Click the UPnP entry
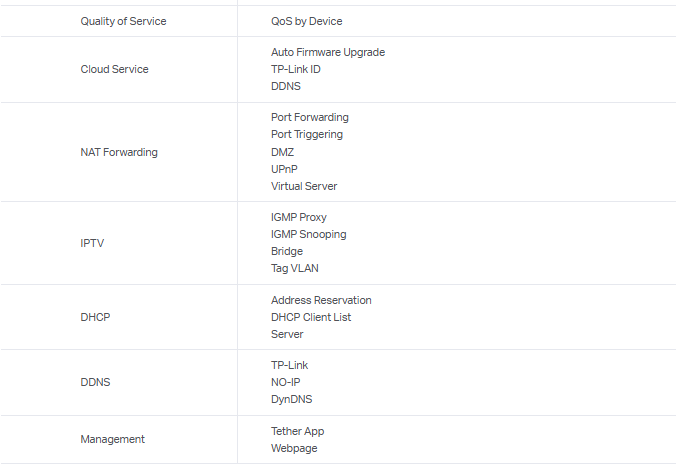 click(284, 169)
